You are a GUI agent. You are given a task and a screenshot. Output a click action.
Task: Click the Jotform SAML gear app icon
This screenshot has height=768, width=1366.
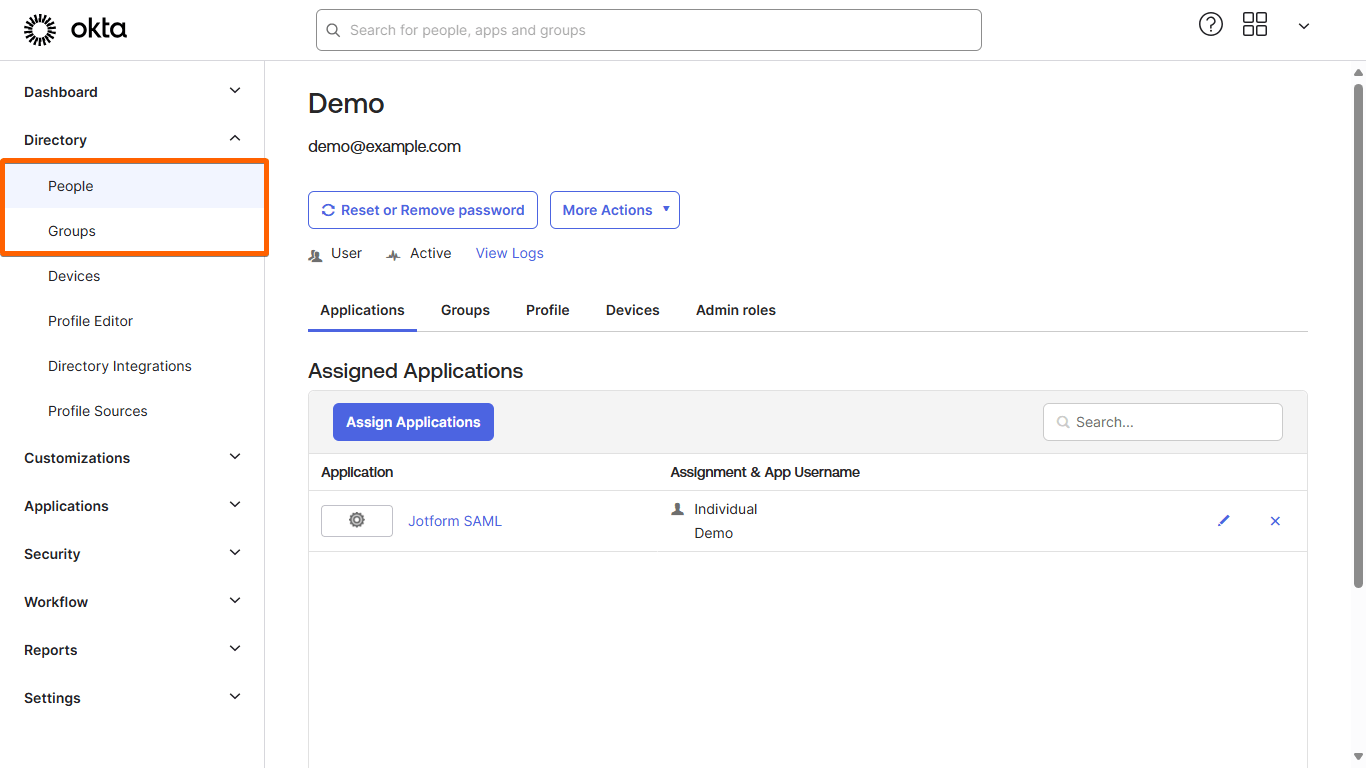357,521
